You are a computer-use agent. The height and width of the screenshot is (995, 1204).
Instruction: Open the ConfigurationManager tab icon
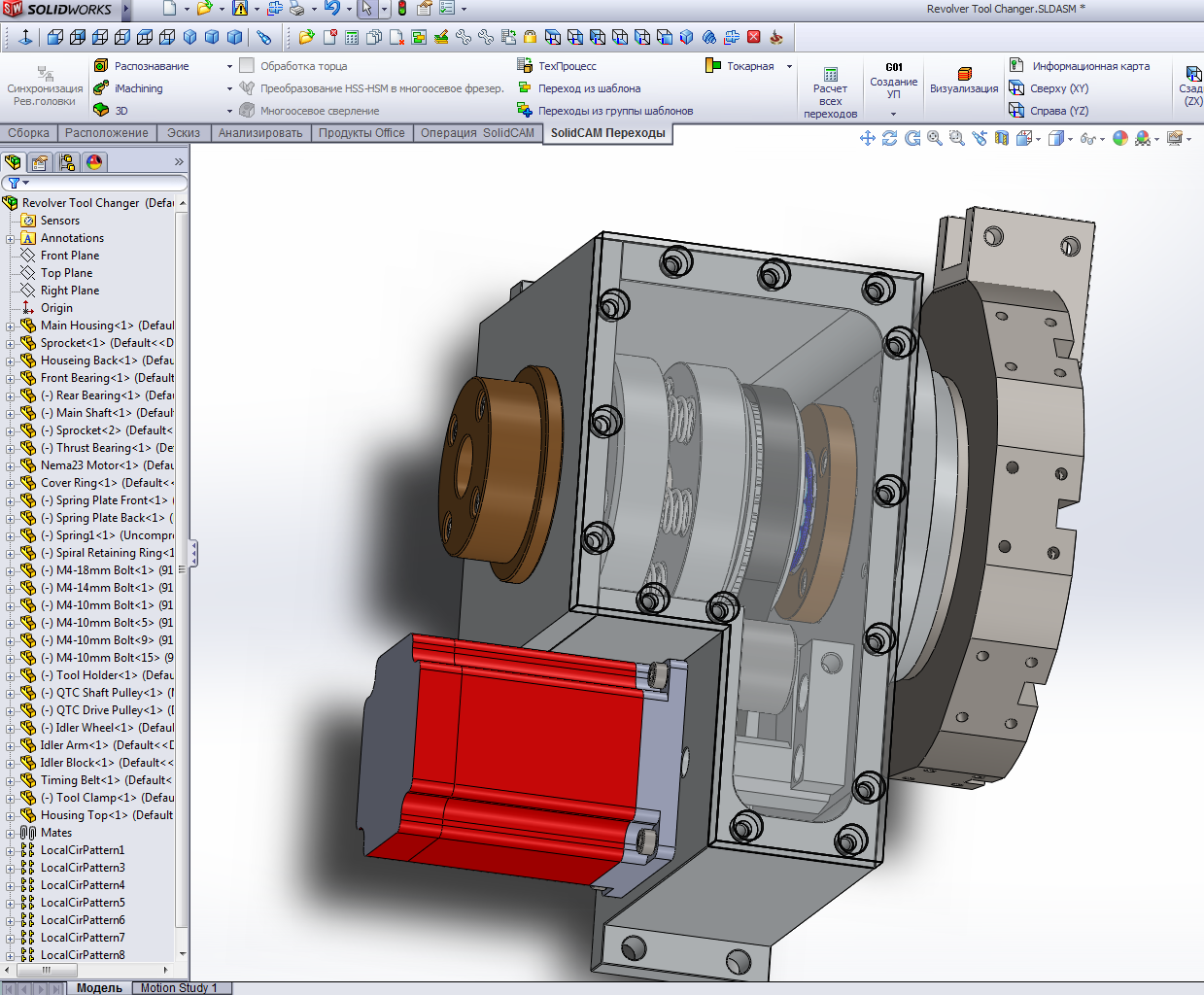[67, 162]
